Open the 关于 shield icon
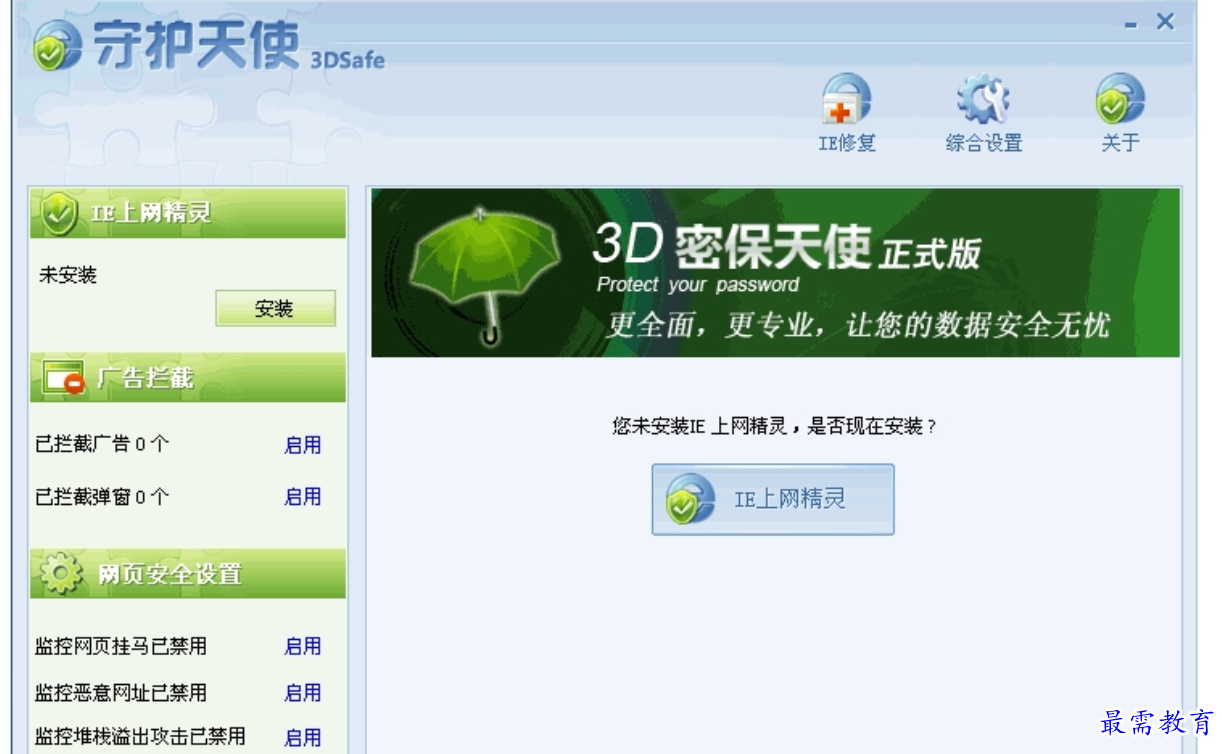The image size is (1222, 754). pos(1120,100)
